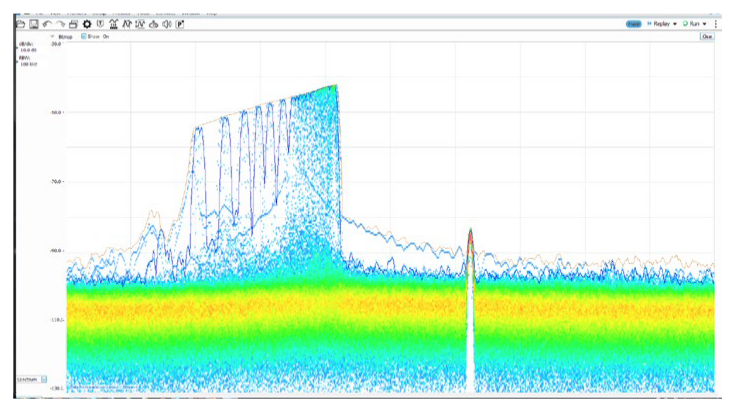This screenshot has height=408, width=732.
Task: Click the speaker audio icon
Action: (166, 24)
